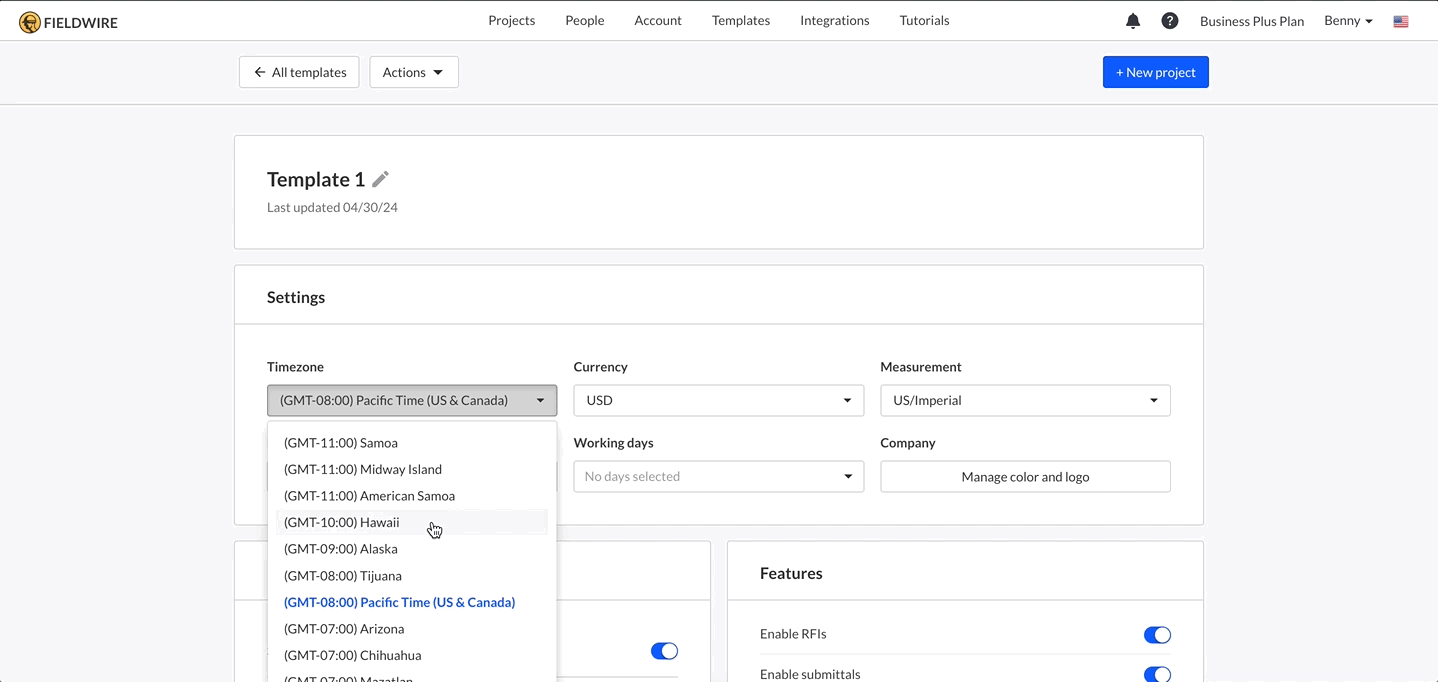Select the (GMT-10:00) Hawaii timezone option
1438x682 pixels.
click(x=341, y=521)
